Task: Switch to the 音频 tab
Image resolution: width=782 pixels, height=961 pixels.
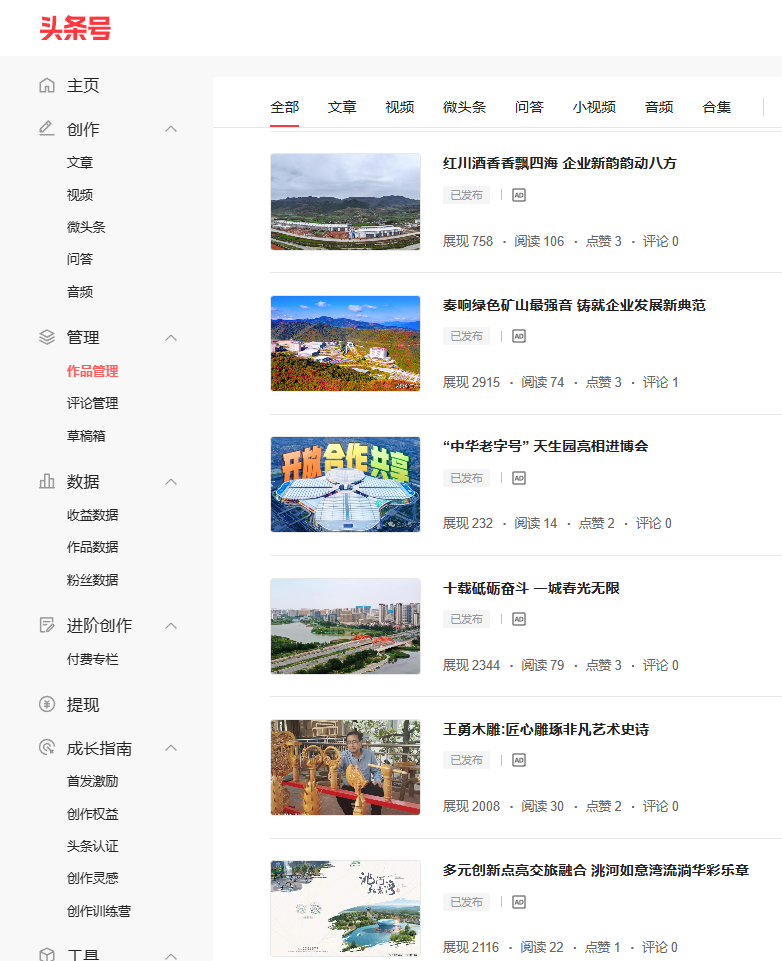Action: pos(659,107)
